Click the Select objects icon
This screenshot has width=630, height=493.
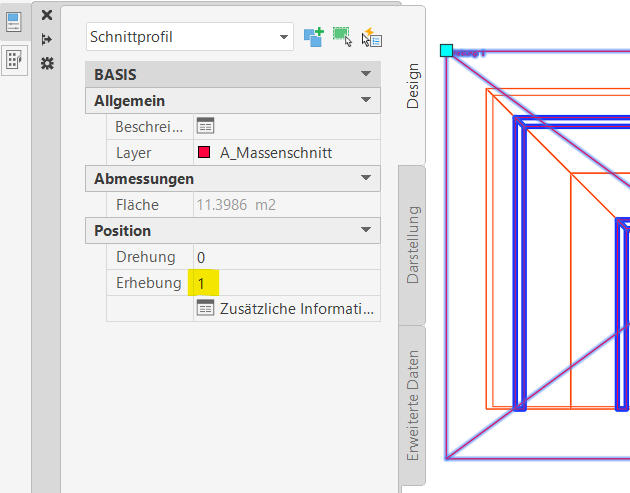[343, 37]
